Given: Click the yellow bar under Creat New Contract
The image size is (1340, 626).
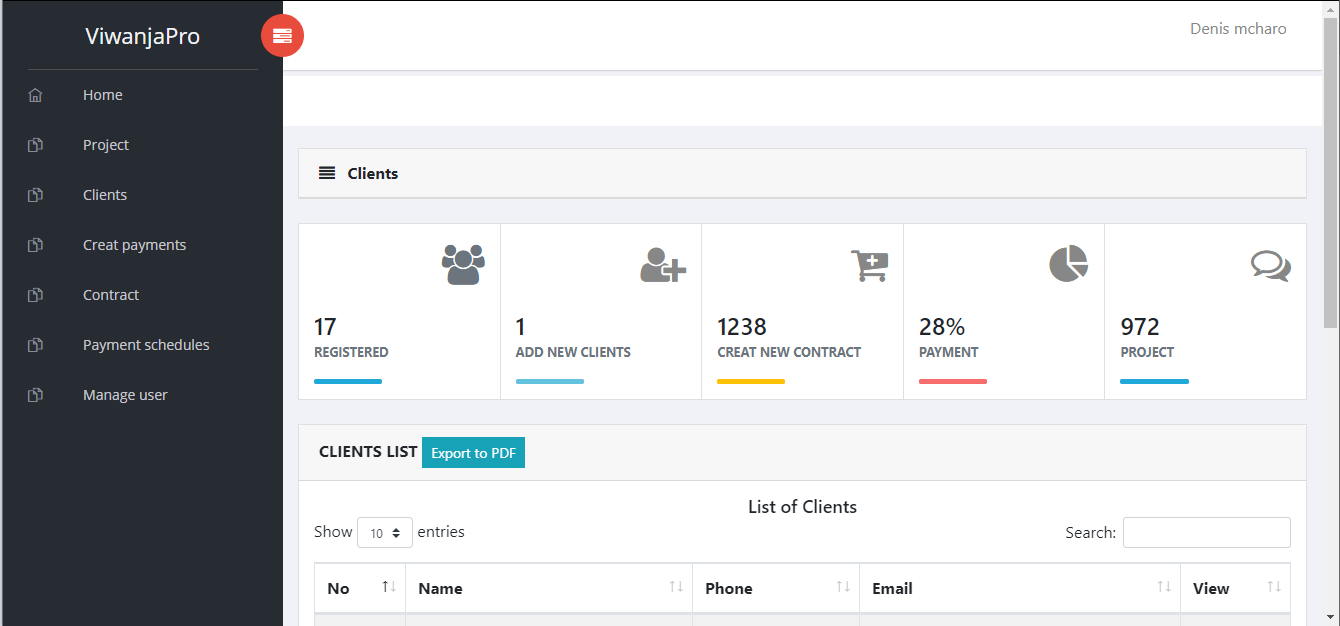Looking at the screenshot, I should coord(751,381).
